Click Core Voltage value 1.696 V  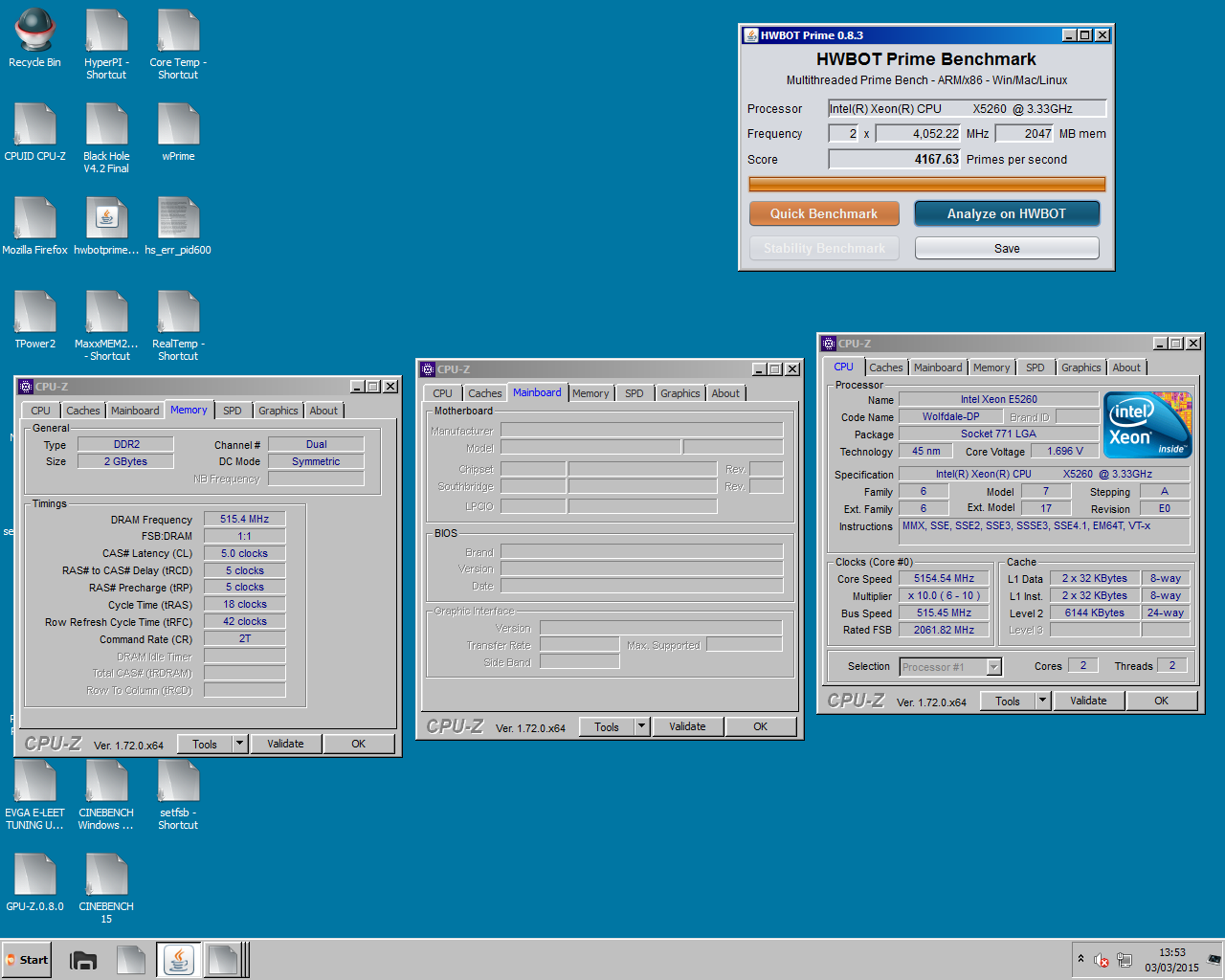(1065, 451)
